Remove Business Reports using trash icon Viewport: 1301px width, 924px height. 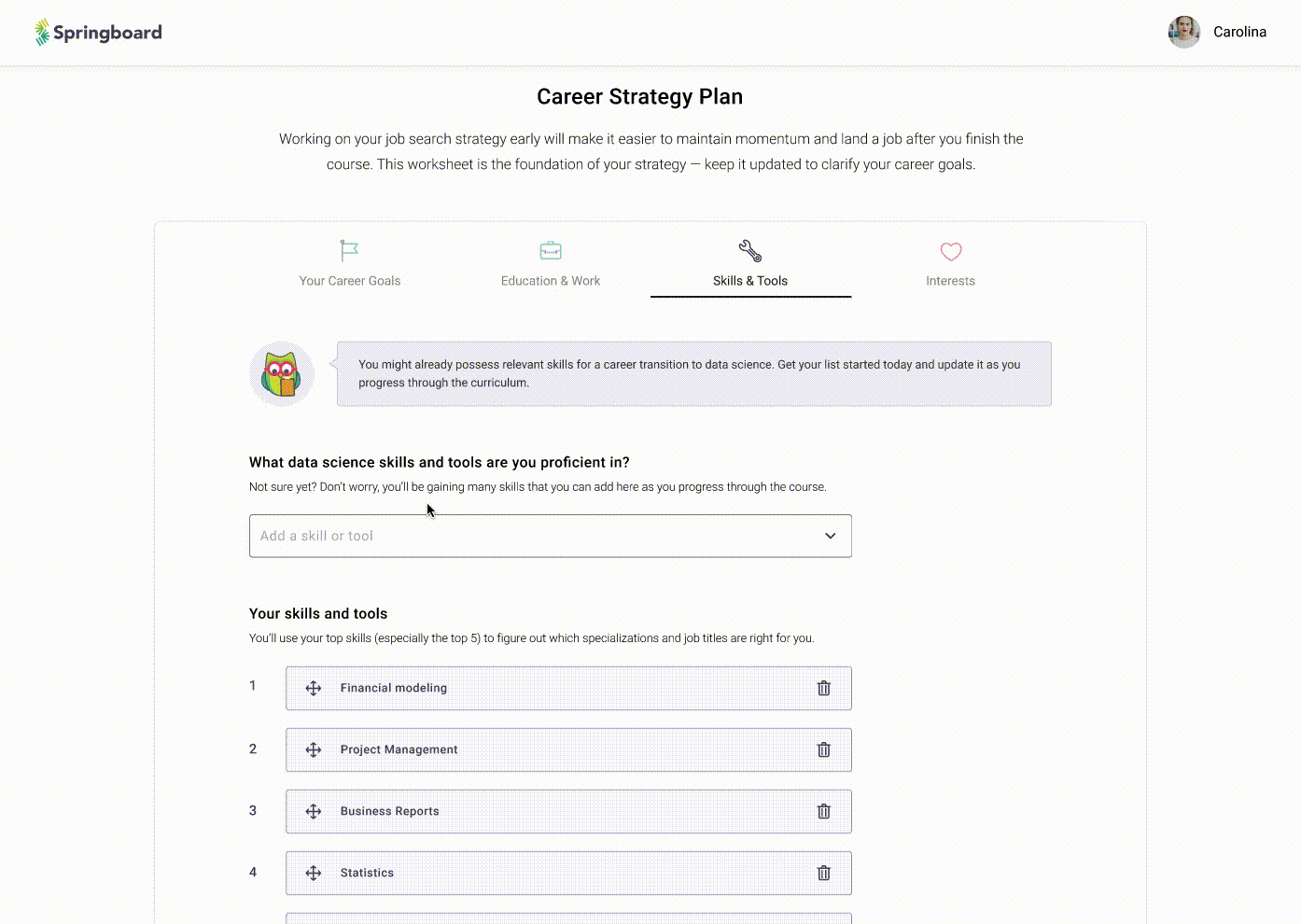(824, 811)
